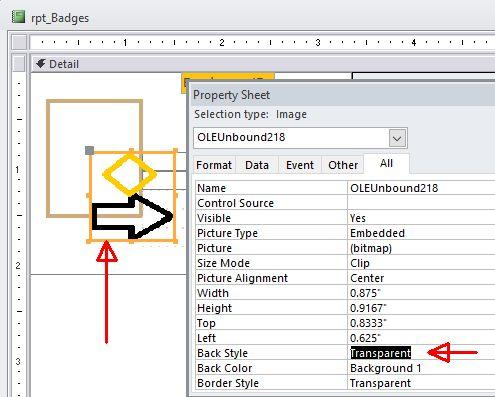Select the Height property label
The height and width of the screenshot is (397, 495).
click(x=214, y=308)
